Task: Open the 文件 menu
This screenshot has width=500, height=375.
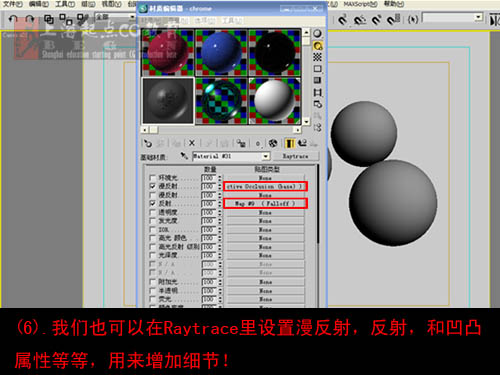Action: coord(13,4)
